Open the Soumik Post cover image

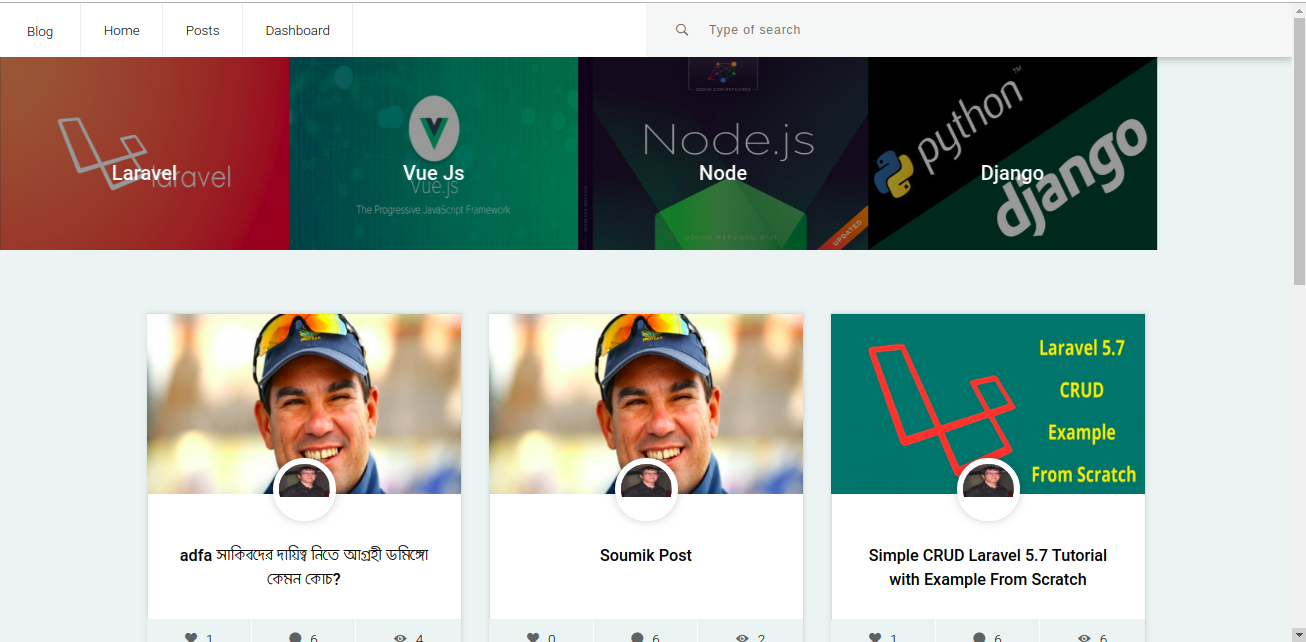(646, 404)
